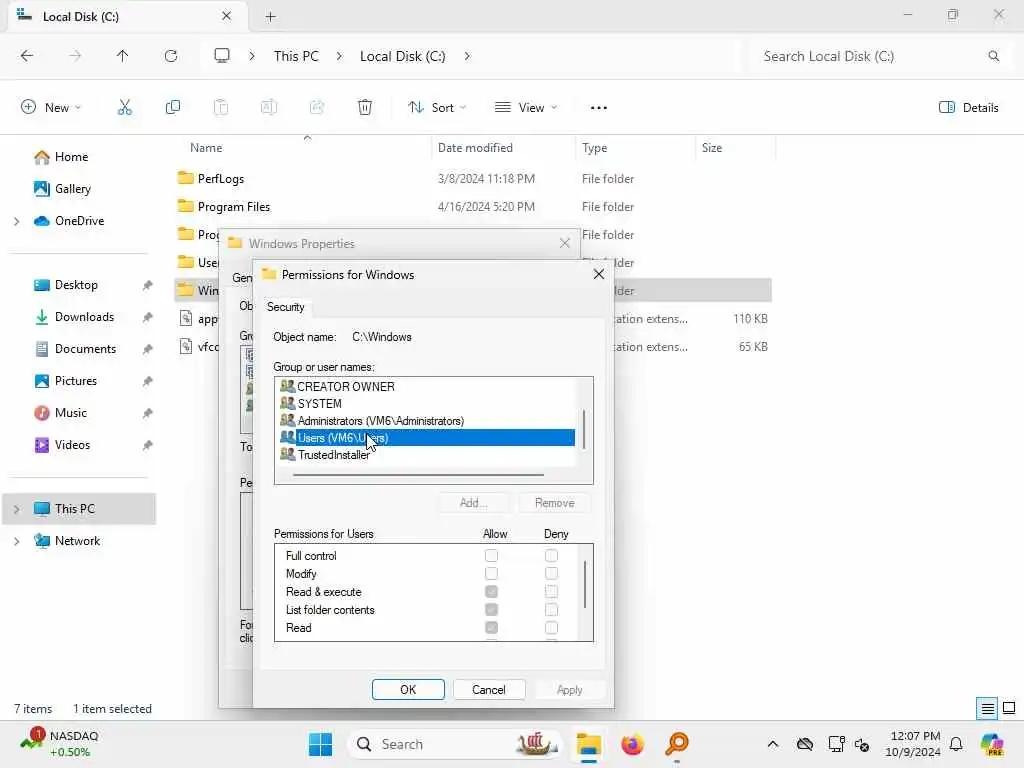Toggle Deny checkbox for Full control
The height and width of the screenshot is (768, 1024).
click(x=551, y=556)
